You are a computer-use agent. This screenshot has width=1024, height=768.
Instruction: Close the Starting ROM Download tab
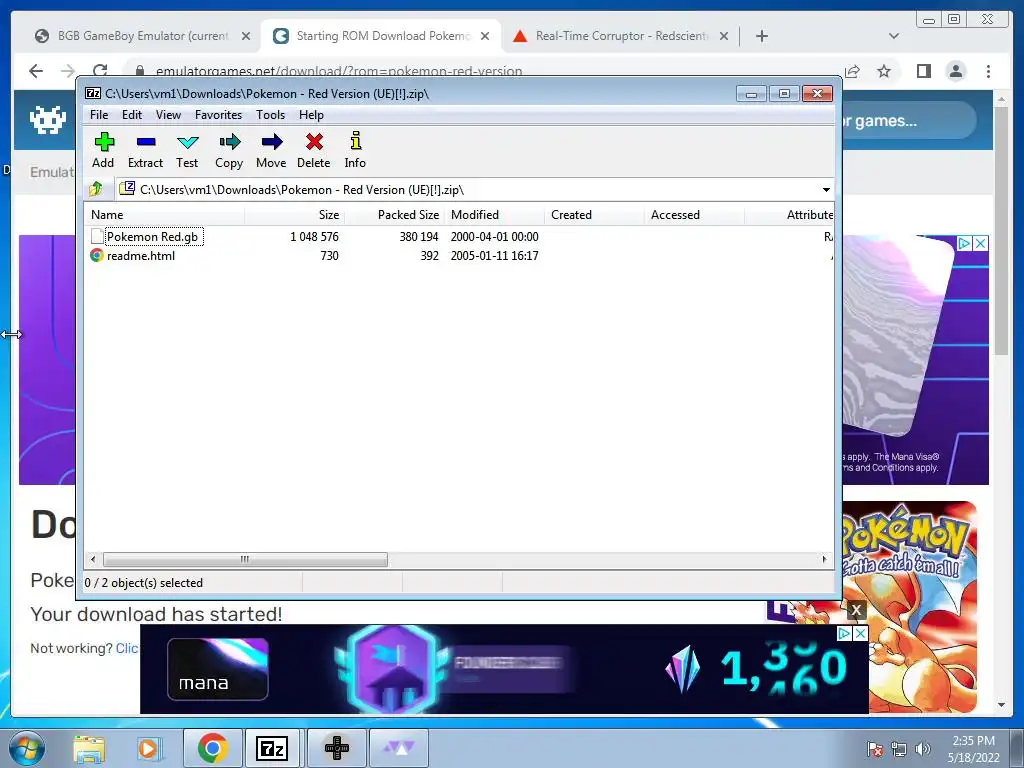[485, 37]
